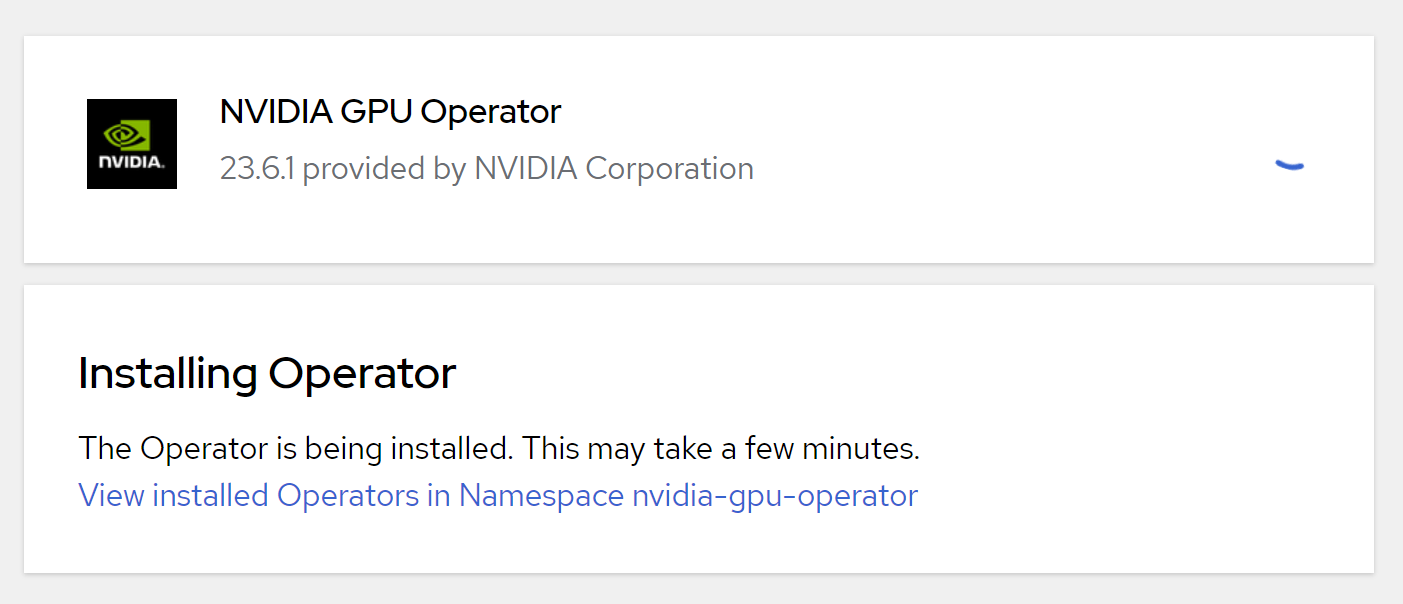Click "View installed" at the link's start
Image resolution: width=1403 pixels, height=604 pixels.
173,495
